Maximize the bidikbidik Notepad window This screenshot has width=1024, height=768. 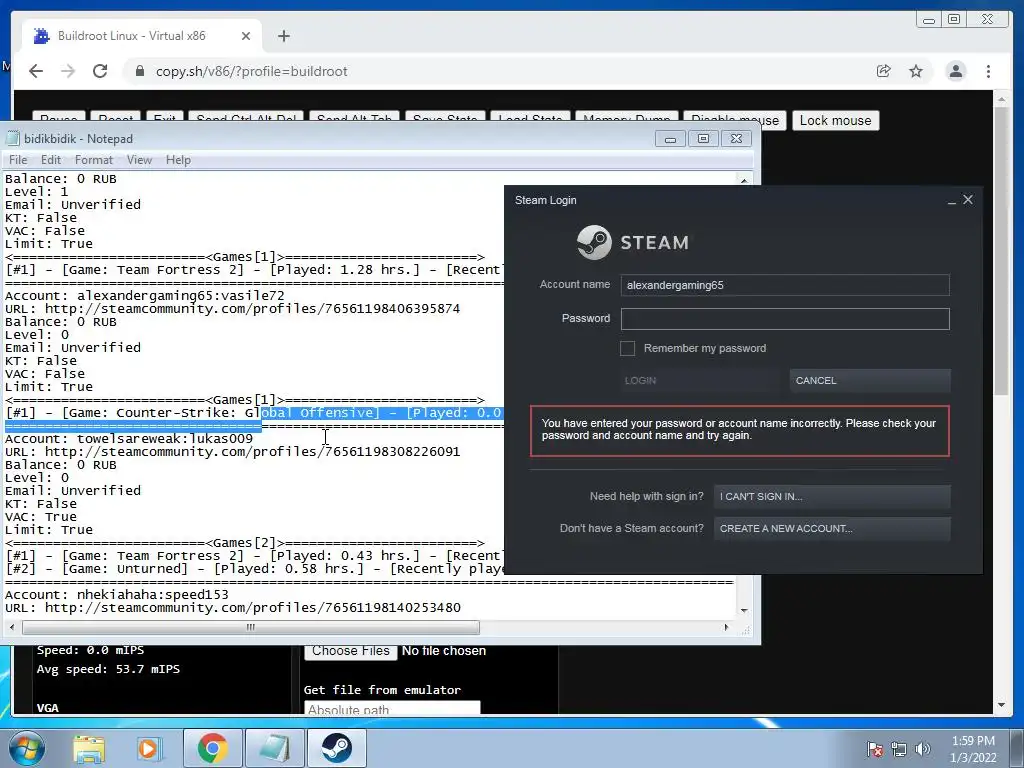point(703,138)
